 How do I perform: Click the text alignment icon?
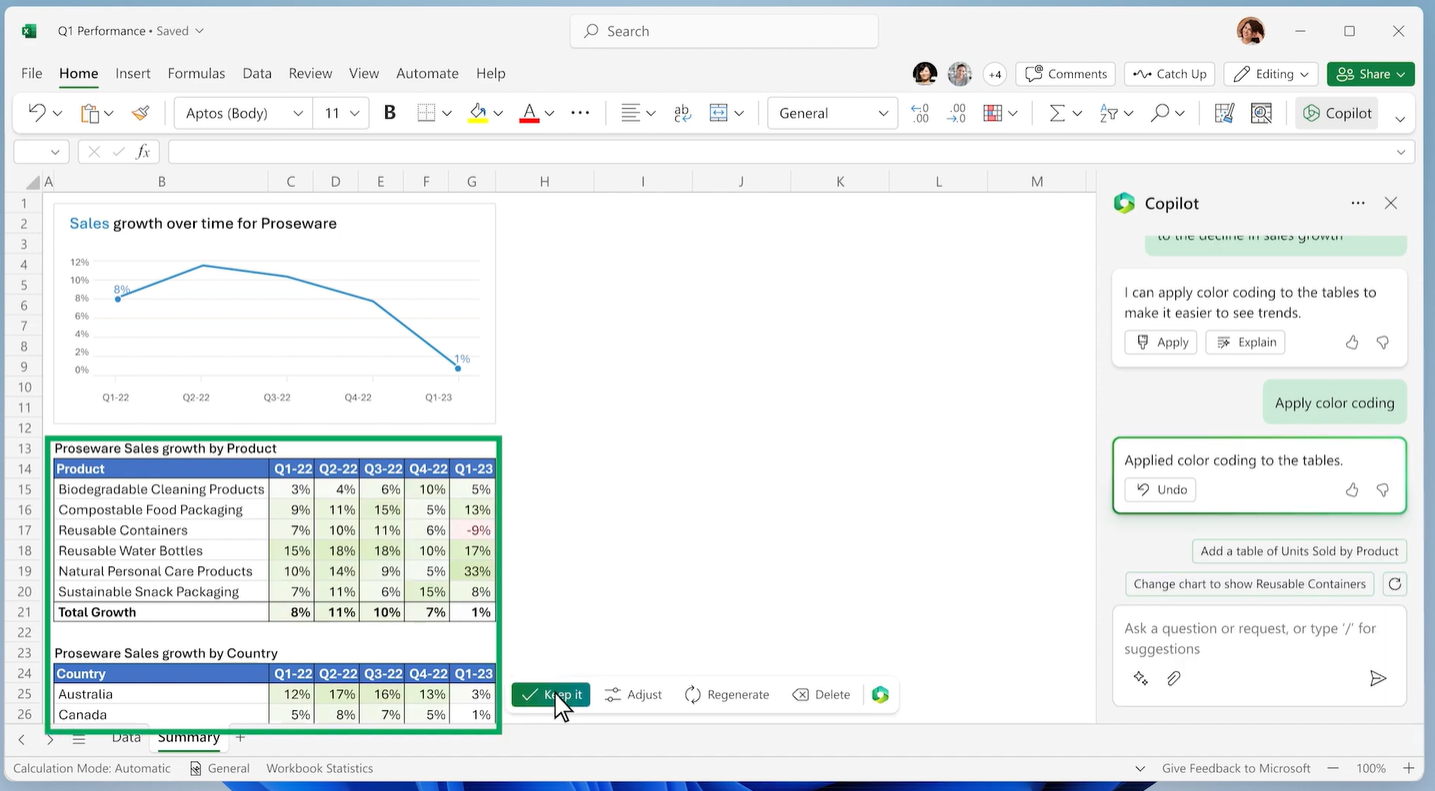coord(630,113)
